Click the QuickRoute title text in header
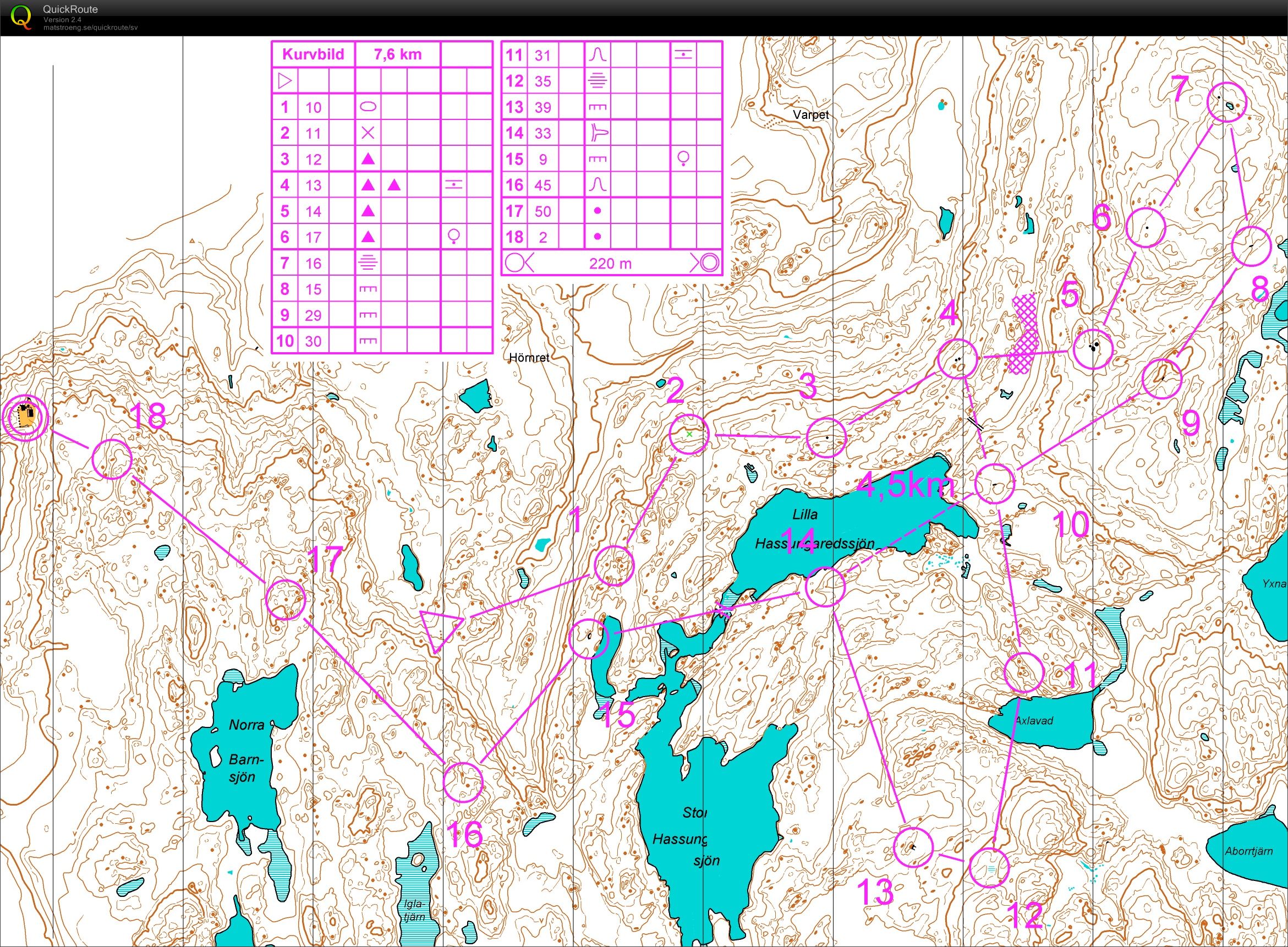 click(x=70, y=9)
